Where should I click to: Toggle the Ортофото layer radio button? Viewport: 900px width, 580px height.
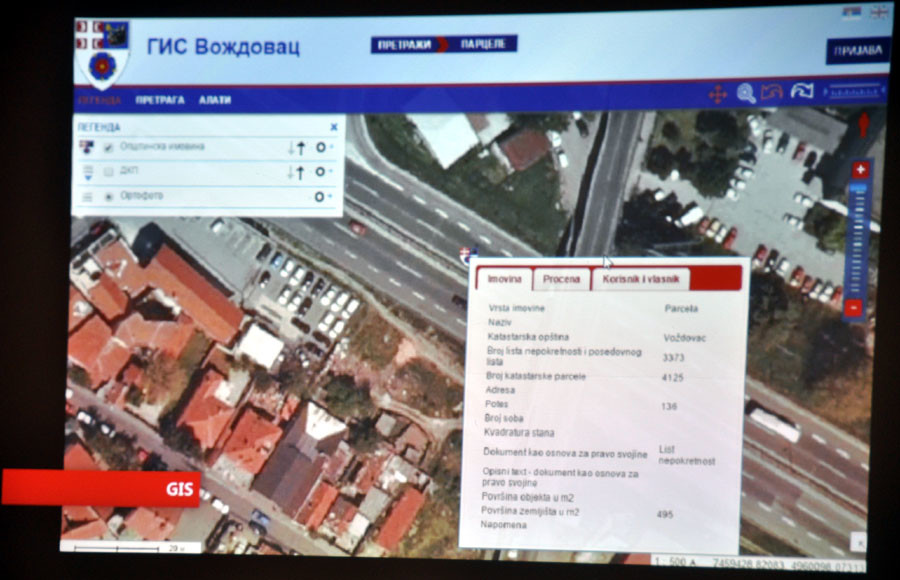tap(108, 197)
